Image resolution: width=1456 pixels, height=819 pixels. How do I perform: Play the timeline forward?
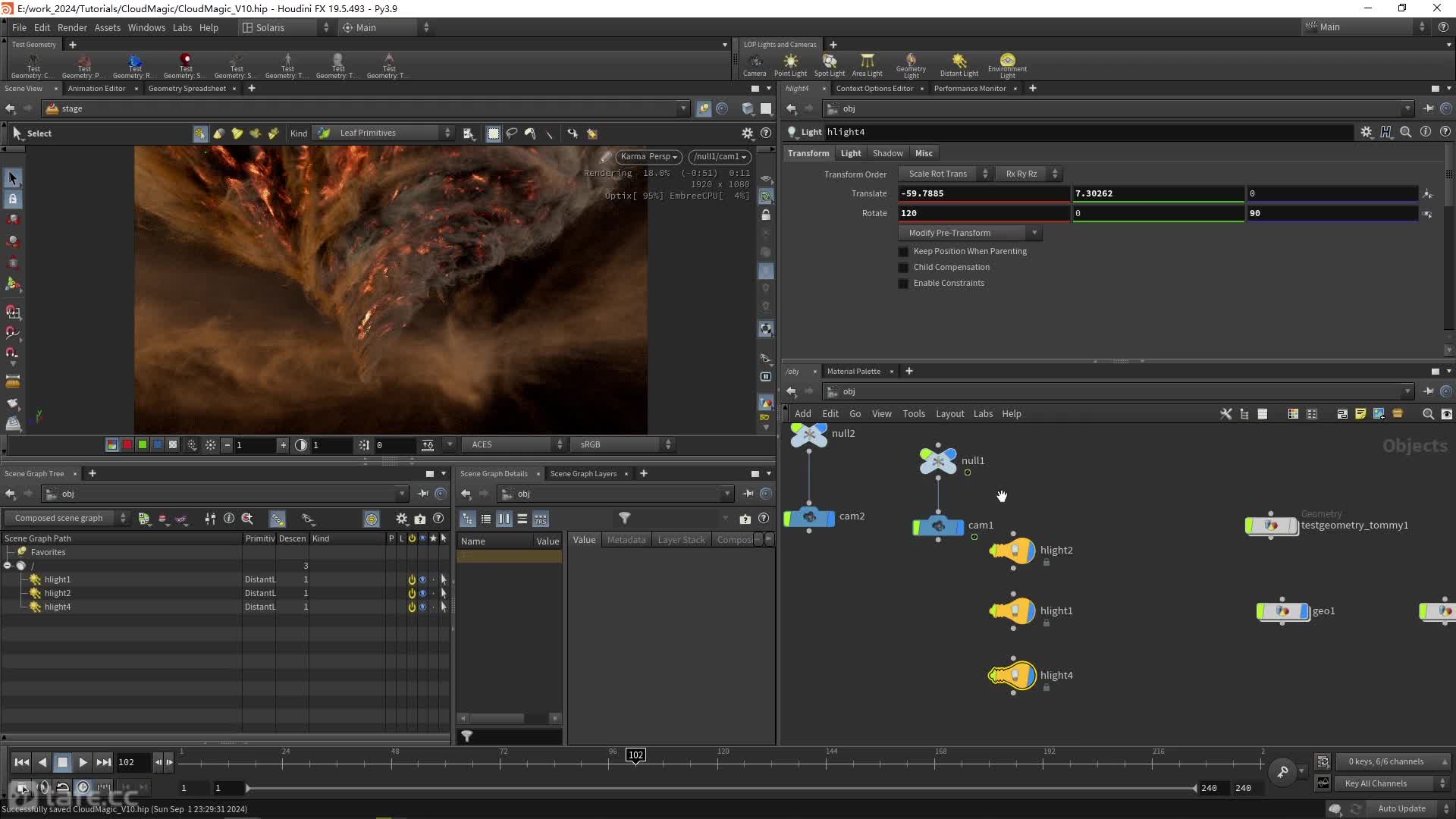tap(83, 762)
